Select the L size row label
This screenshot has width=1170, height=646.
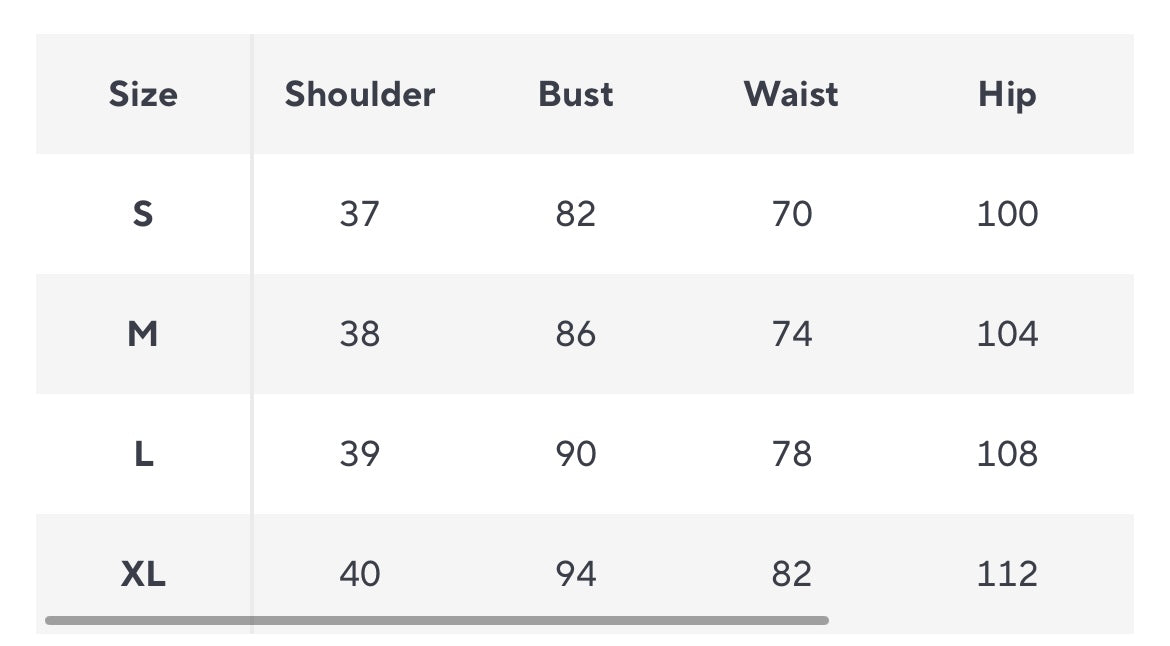[143, 454]
